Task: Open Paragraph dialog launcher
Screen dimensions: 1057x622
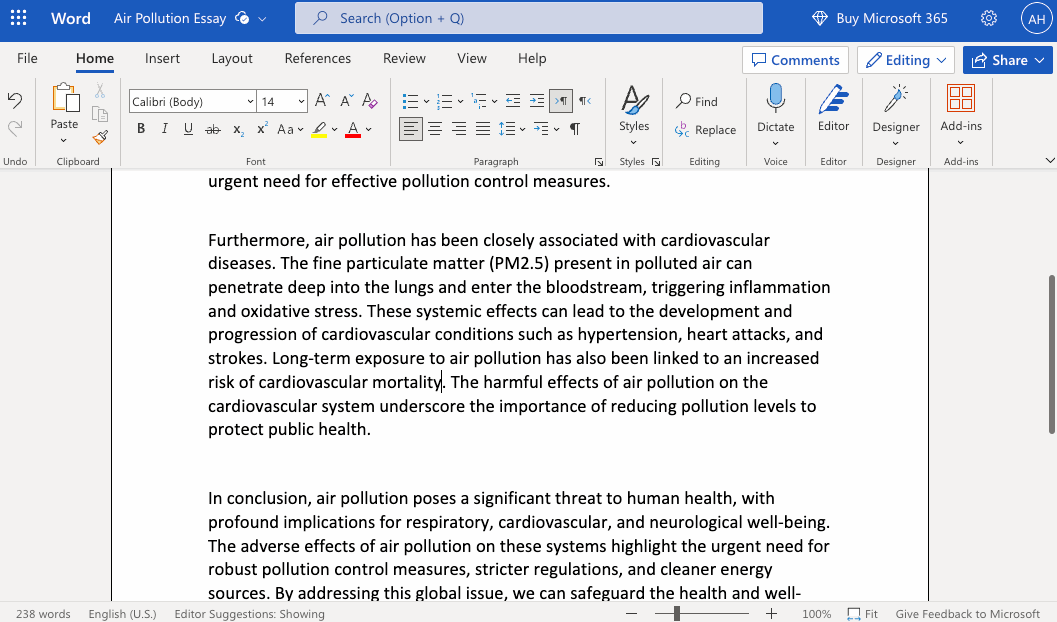Action: 599,162
